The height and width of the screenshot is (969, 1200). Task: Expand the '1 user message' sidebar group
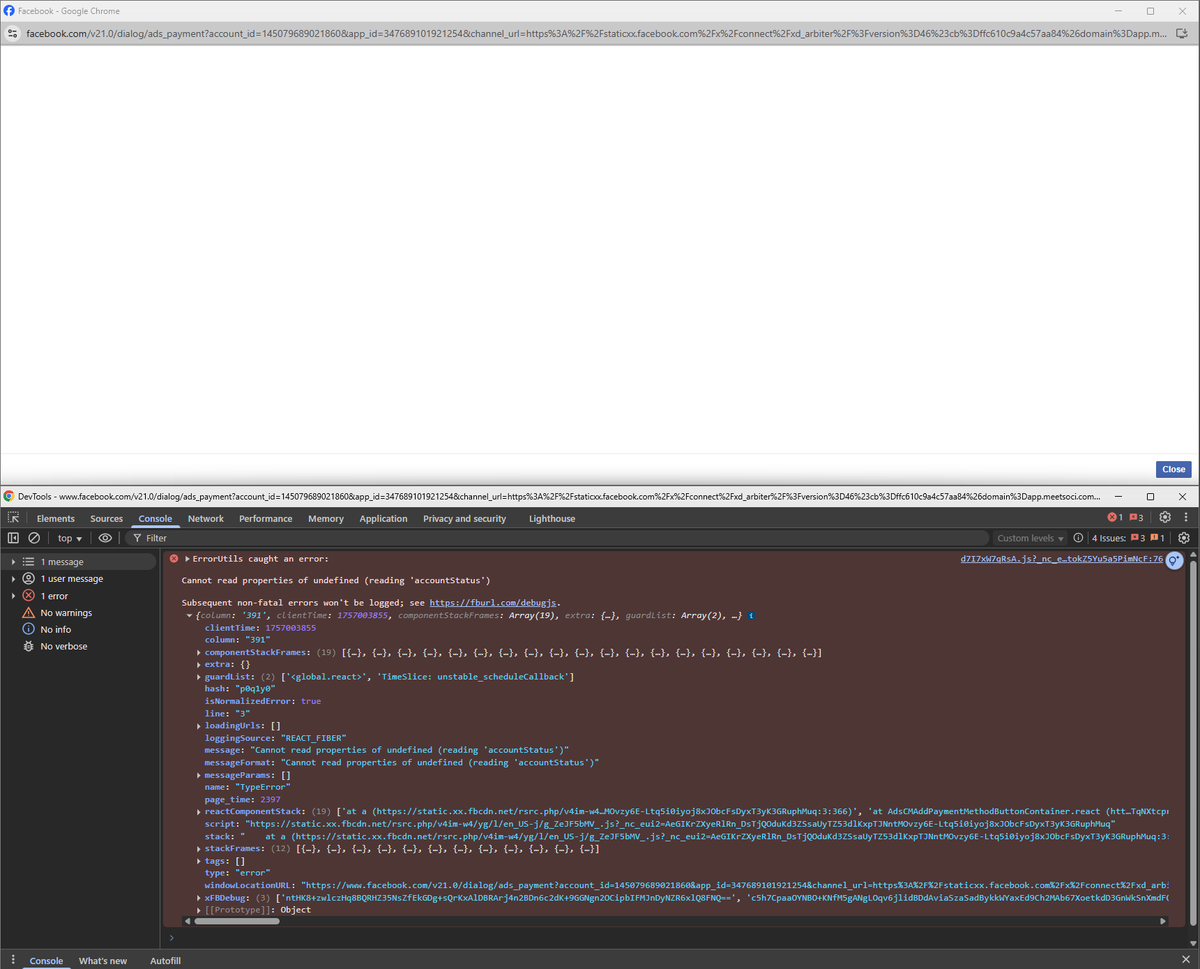click(x=13, y=579)
